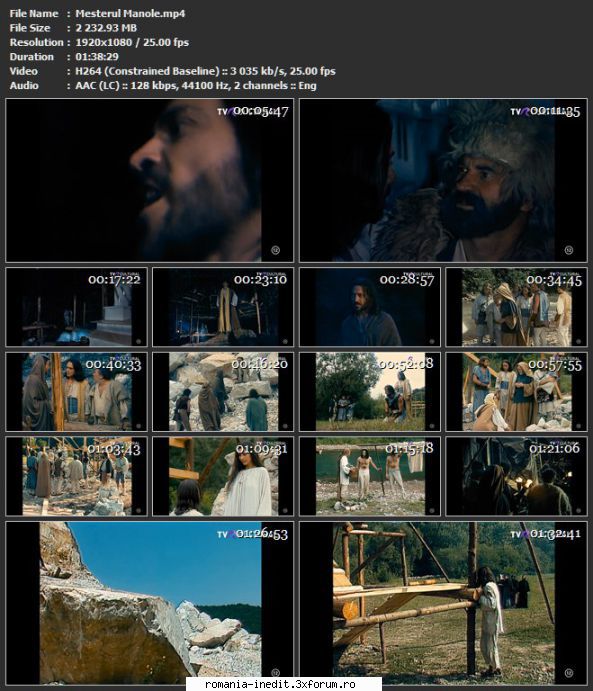Viewport: 593px width, 691px height.
Task: Click the TVR logo in first frame
Action: click(x=227, y=111)
